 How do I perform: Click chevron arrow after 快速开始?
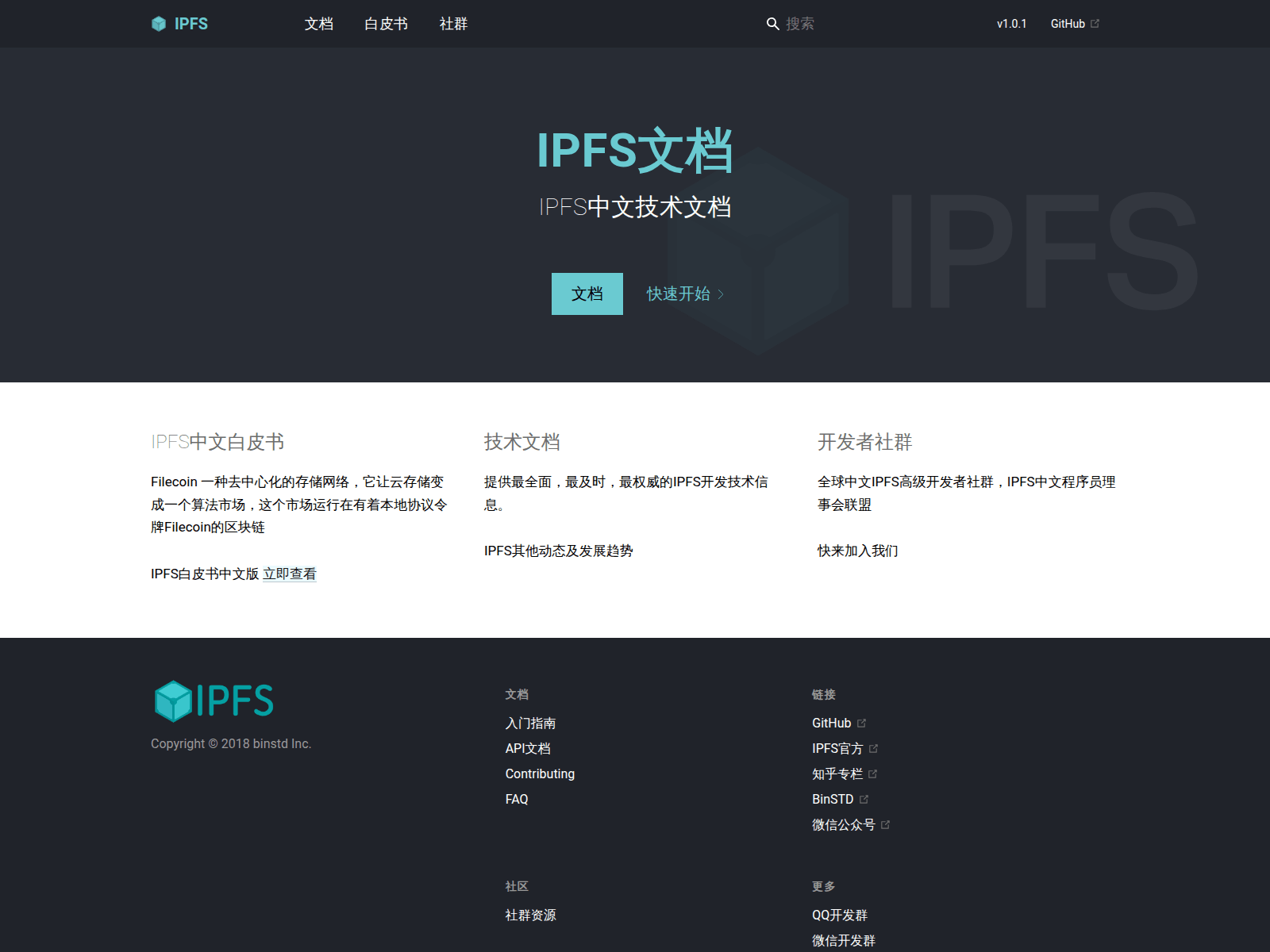pyautogui.click(x=721, y=294)
